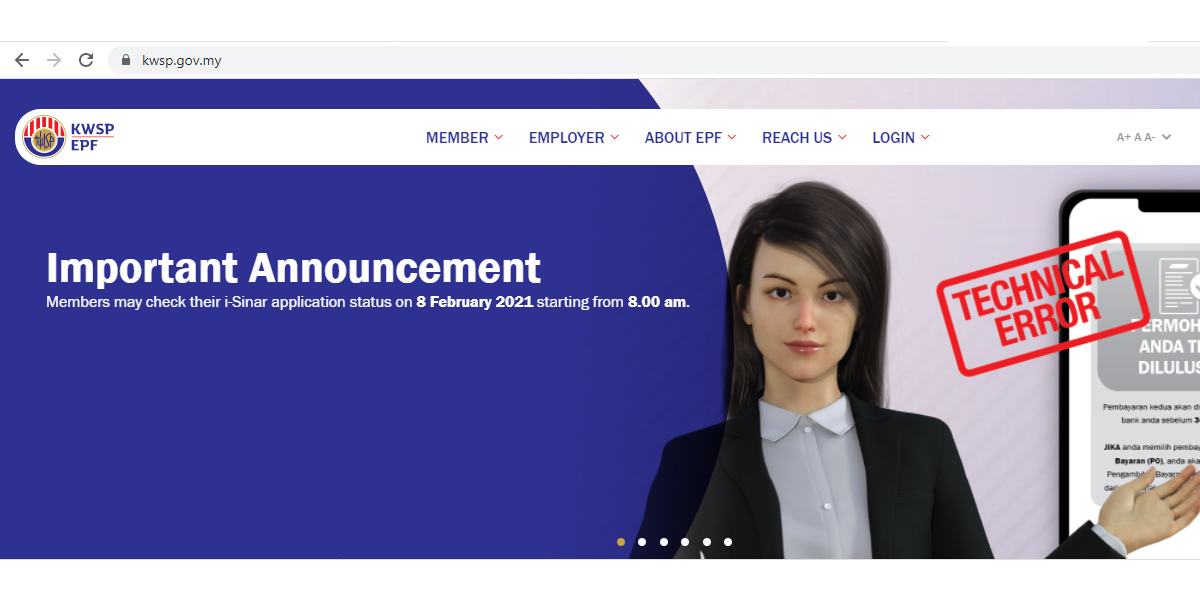Select the third carousel dot
This screenshot has height=600, width=1200.
tap(664, 542)
